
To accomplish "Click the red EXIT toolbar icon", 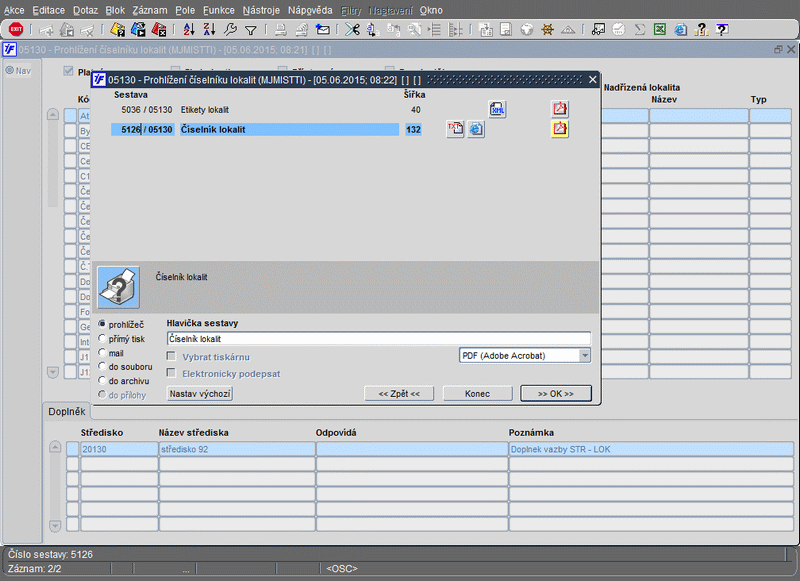I will coord(15,29).
